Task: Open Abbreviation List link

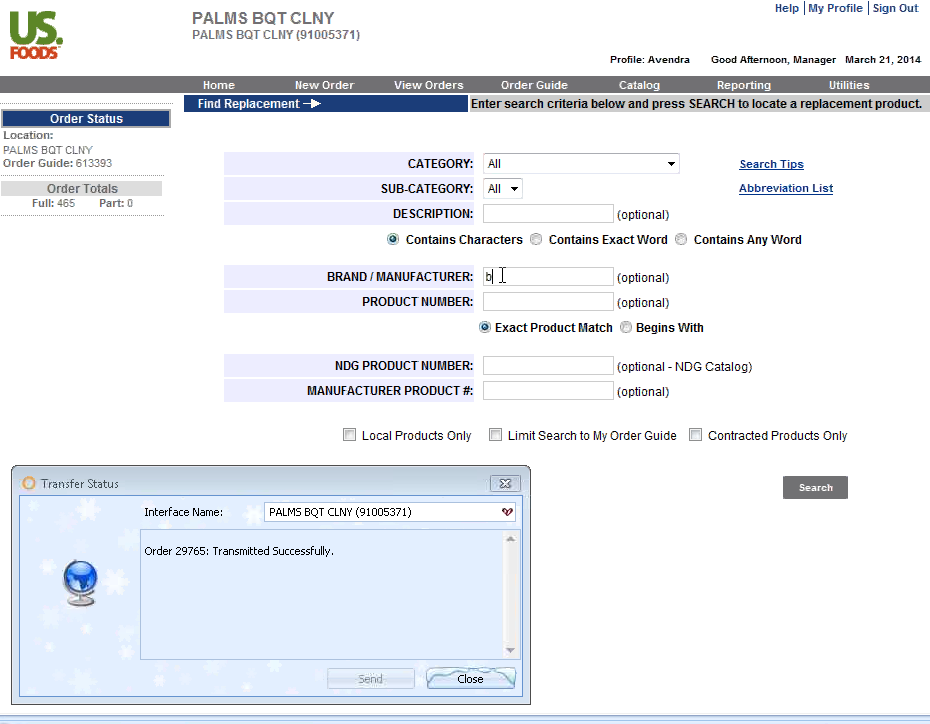Action: point(786,188)
